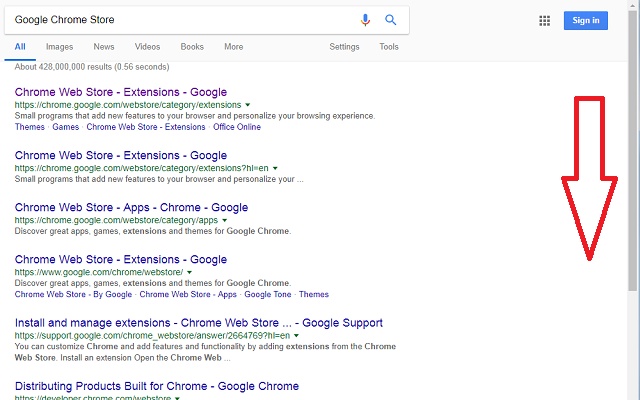Switch to the Videos tab
The height and width of the screenshot is (400, 640).
tap(147, 47)
